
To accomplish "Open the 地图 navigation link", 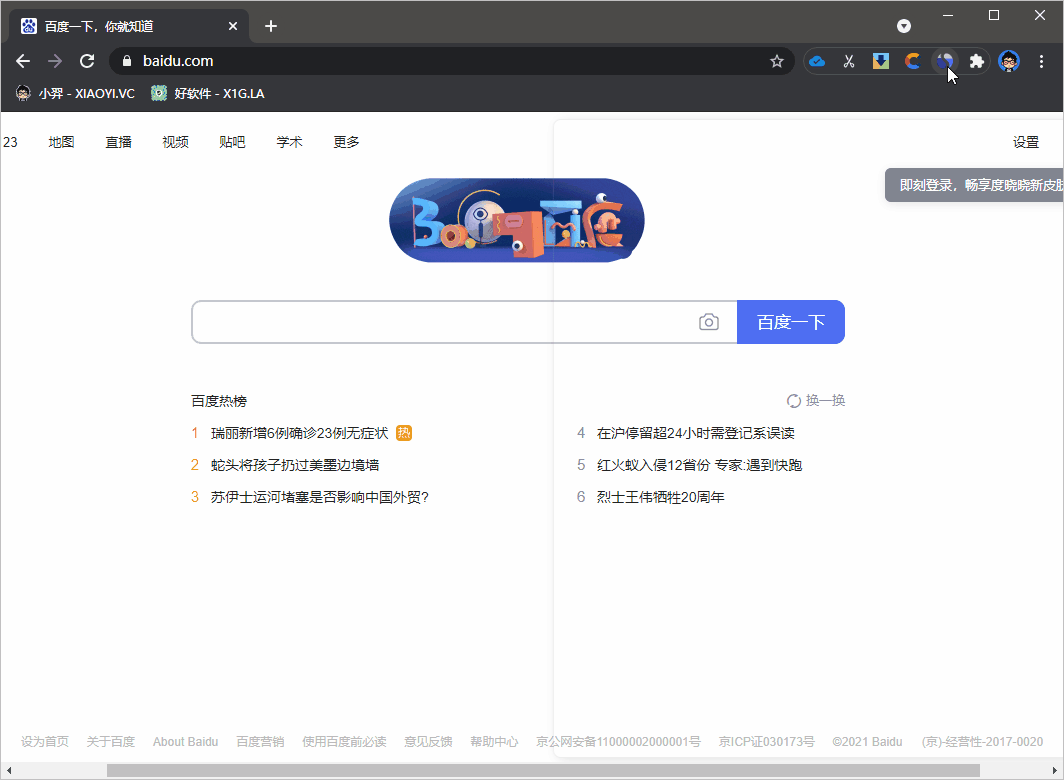I will (61, 142).
